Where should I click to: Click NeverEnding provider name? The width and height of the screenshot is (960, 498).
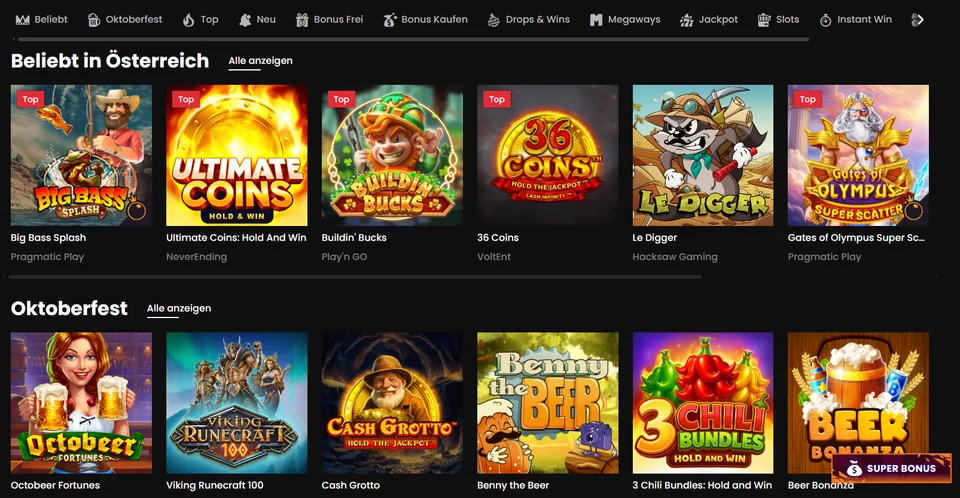(x=197, y=257)
